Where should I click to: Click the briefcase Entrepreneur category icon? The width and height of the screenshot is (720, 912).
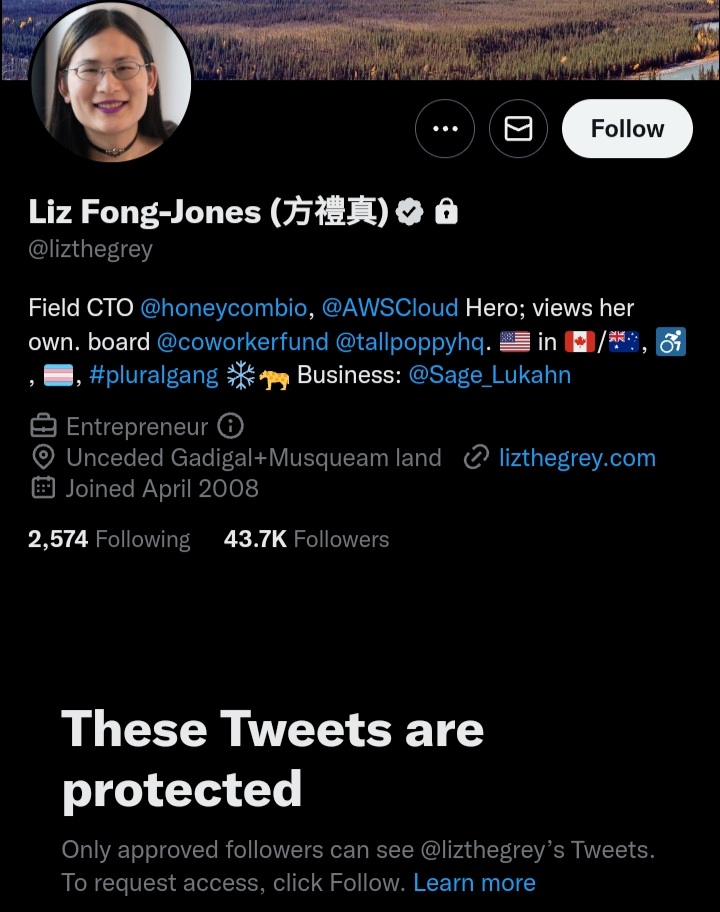pyautogui.click(x=43, y=426)
